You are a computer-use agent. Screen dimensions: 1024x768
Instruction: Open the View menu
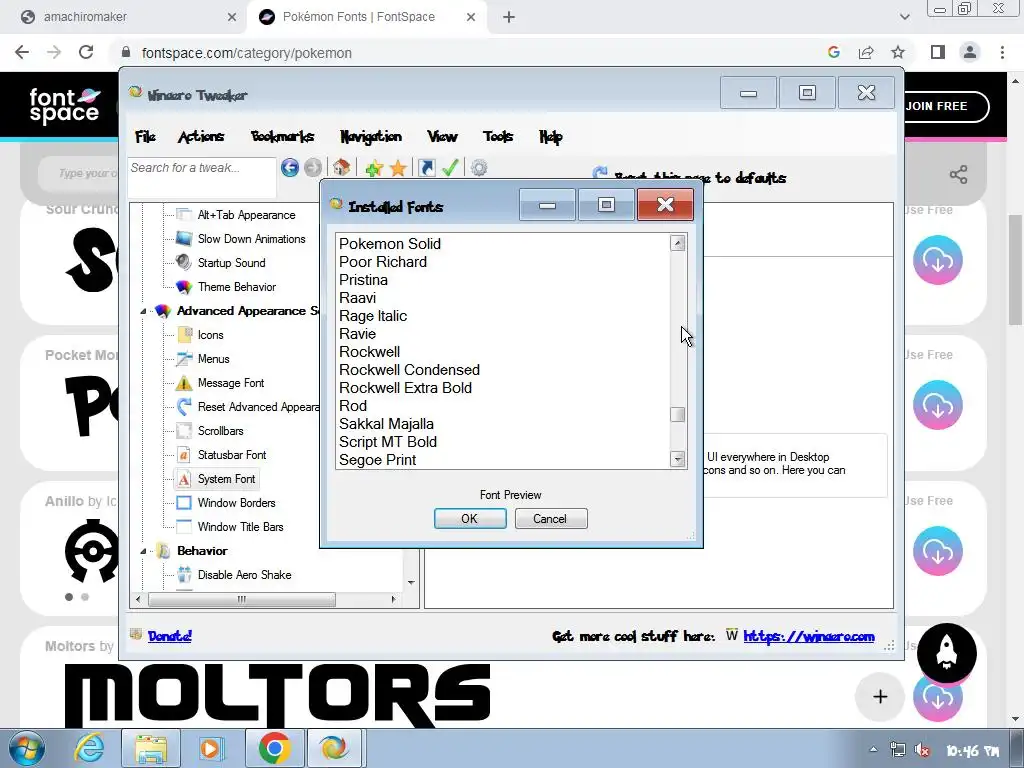pos(442,136)
